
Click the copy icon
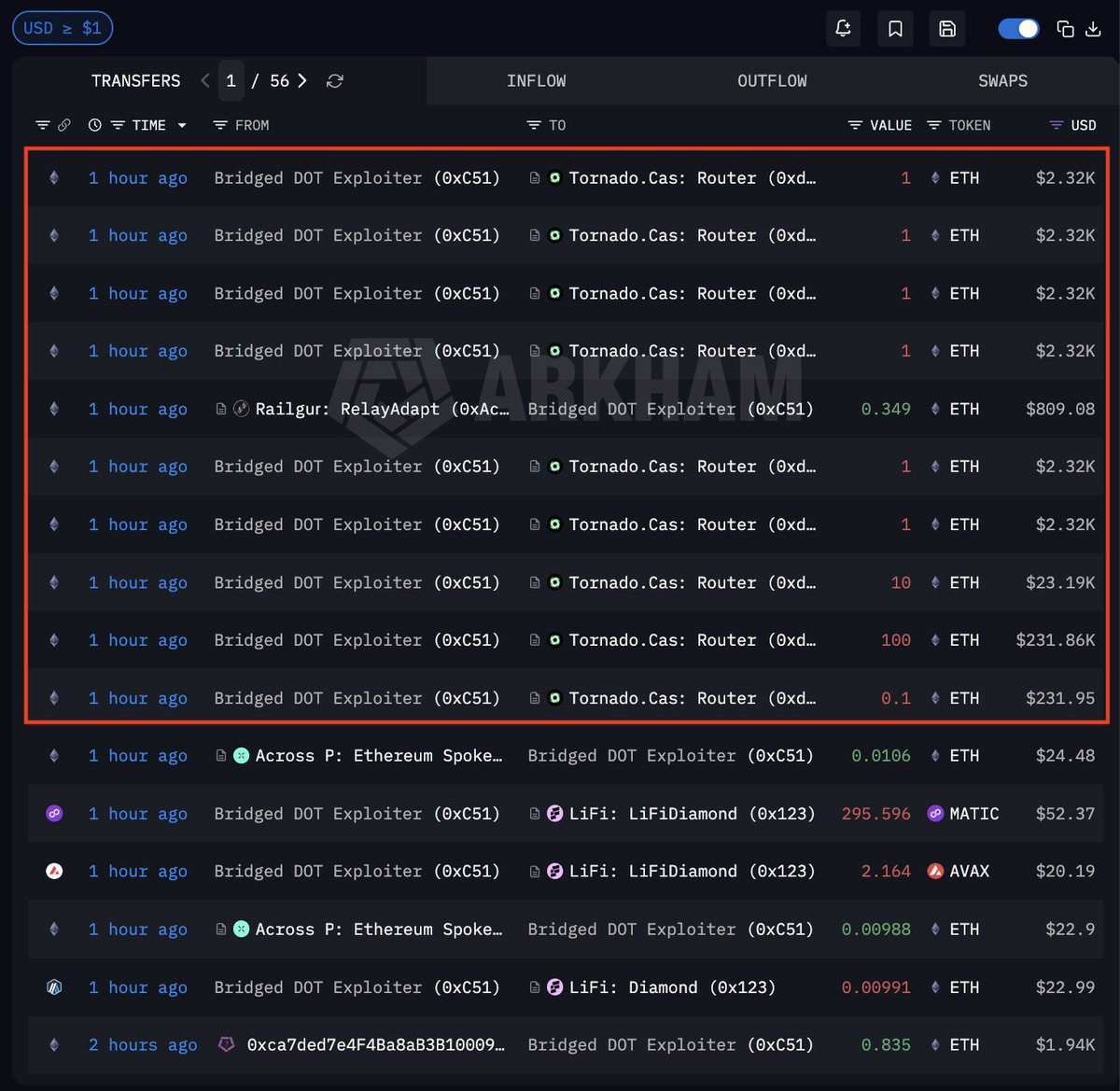point(1065,29)
